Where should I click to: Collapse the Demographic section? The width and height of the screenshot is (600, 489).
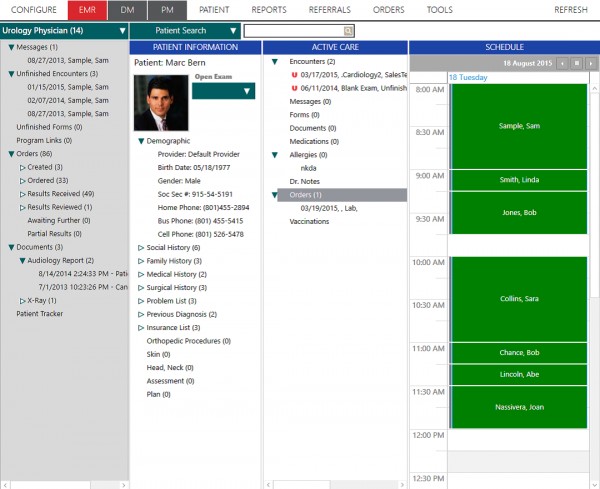[x=141, y=142]
